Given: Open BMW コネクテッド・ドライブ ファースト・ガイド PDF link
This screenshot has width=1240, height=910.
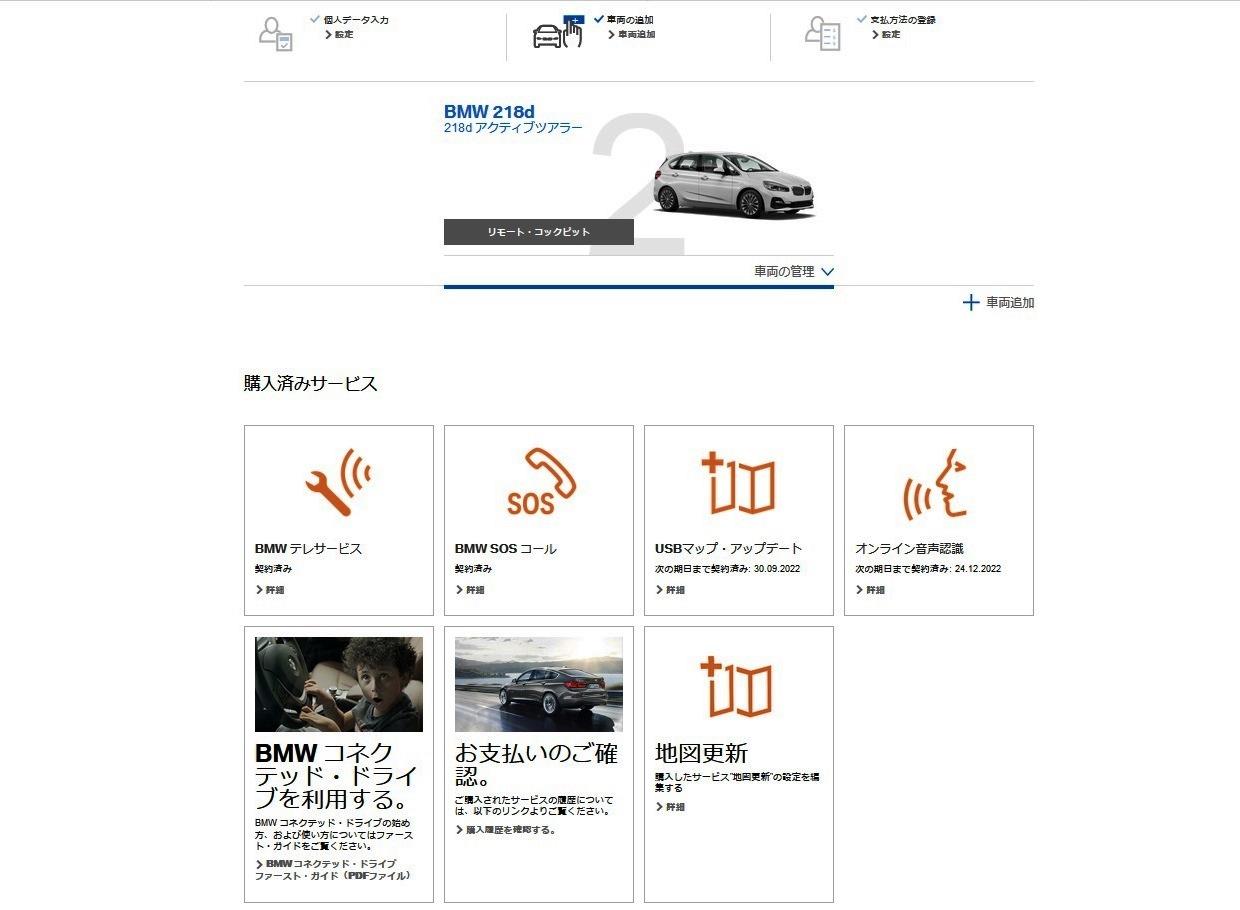Looking at the screenshot, I should 333,869.
